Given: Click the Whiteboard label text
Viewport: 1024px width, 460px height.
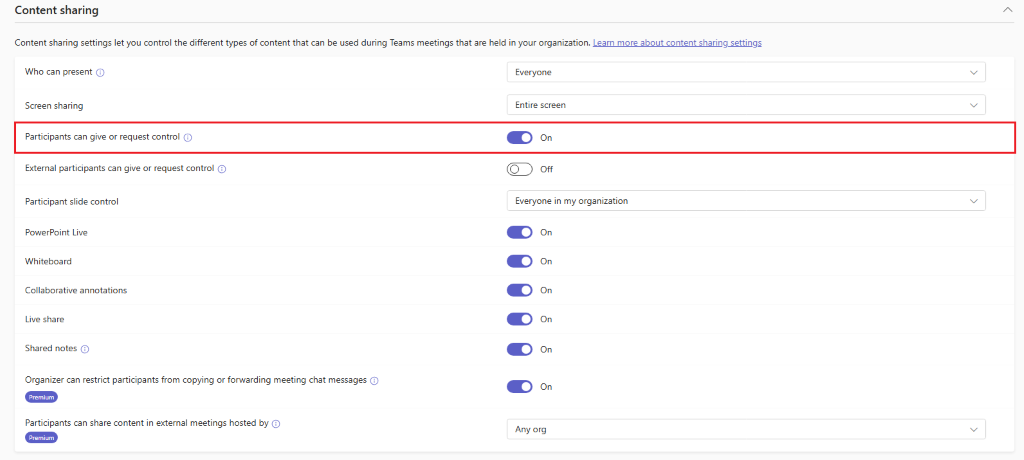Looking at the screenshot, I should pyautogui.click(x=48, y=261).
